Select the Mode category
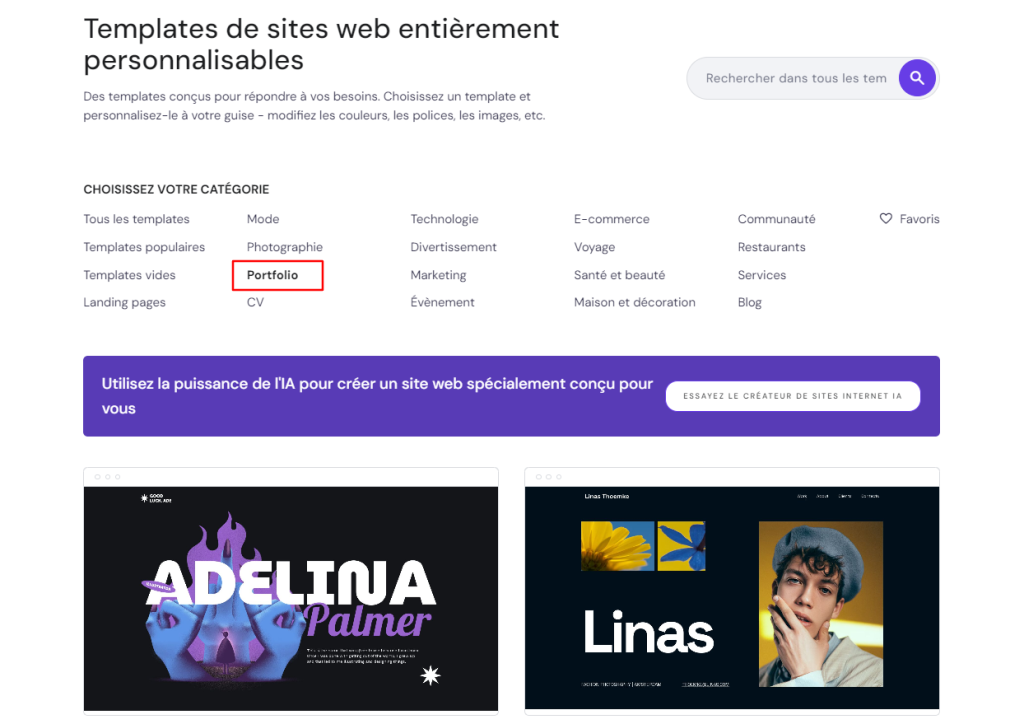The height and width of the screenshot is (724, 1024). [x=263, y=219]
